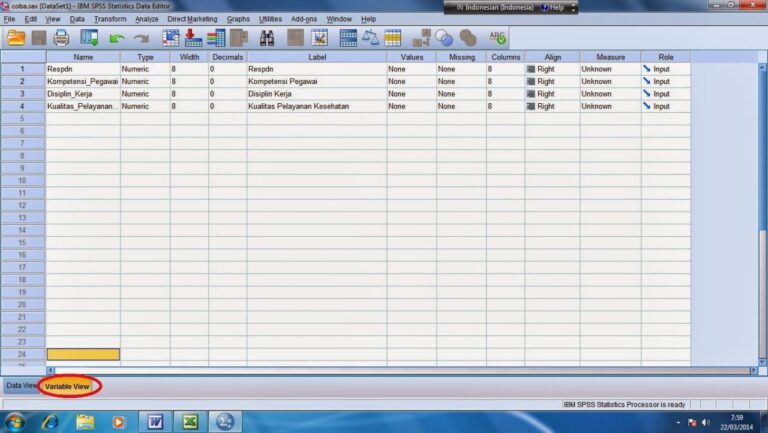Open the Graphs menu

point(238,19)
